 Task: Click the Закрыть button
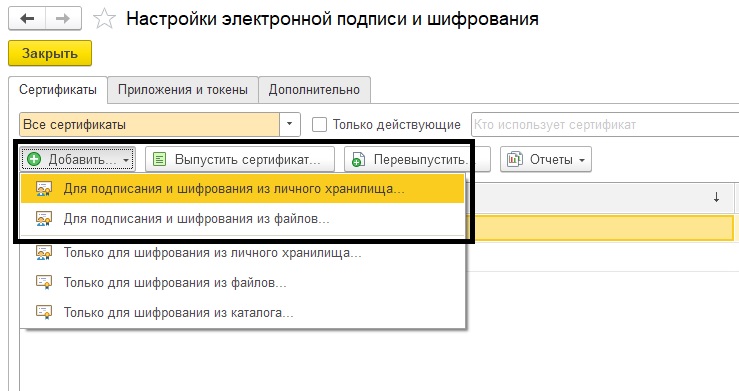pos(50,53)
